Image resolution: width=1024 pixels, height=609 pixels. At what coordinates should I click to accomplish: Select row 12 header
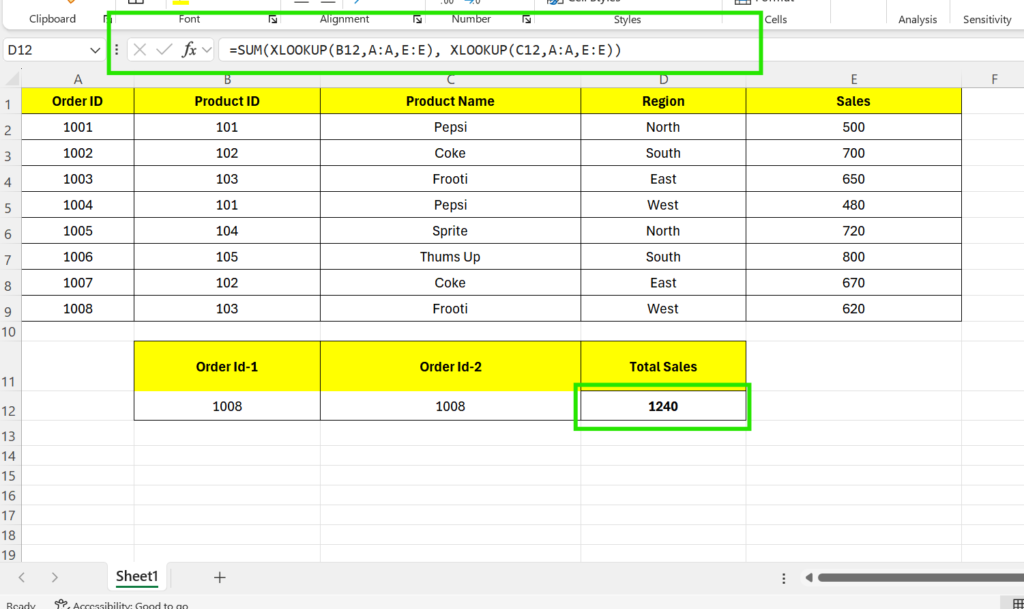click(x=9, y=411)
